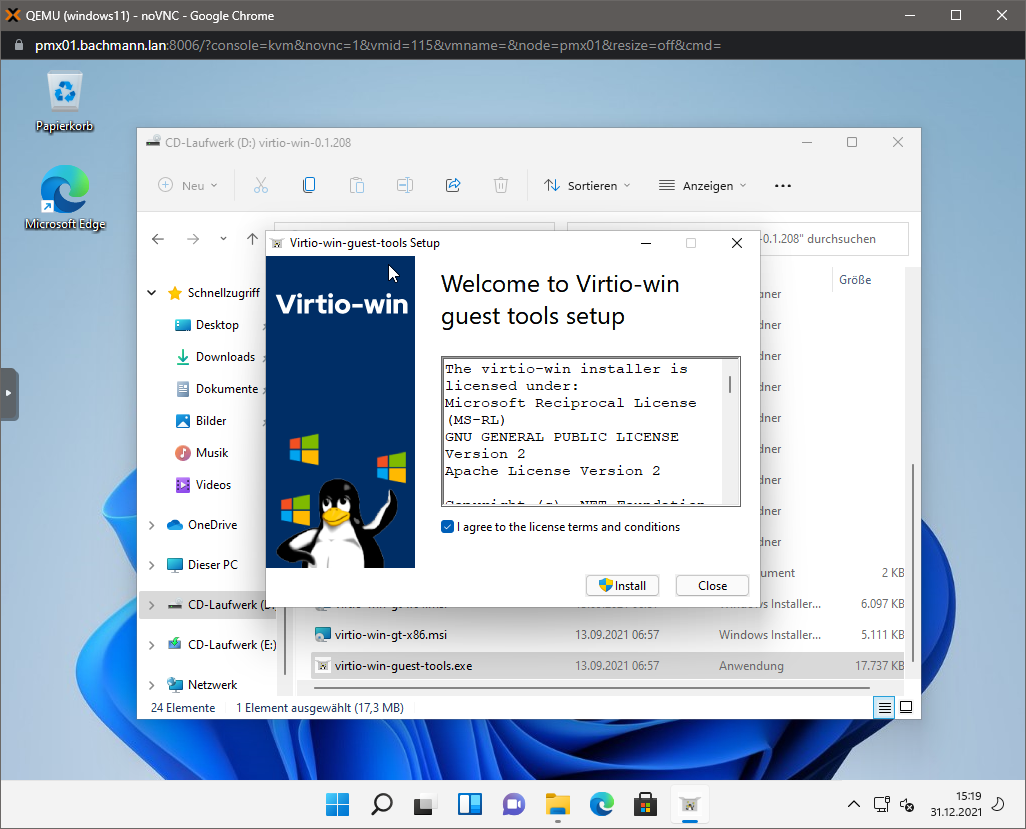This screenshot has width=1026, height=829.
Task: Uncheck the license agreement checkbox
Action: pyautogui.click(x=448, y=527)
